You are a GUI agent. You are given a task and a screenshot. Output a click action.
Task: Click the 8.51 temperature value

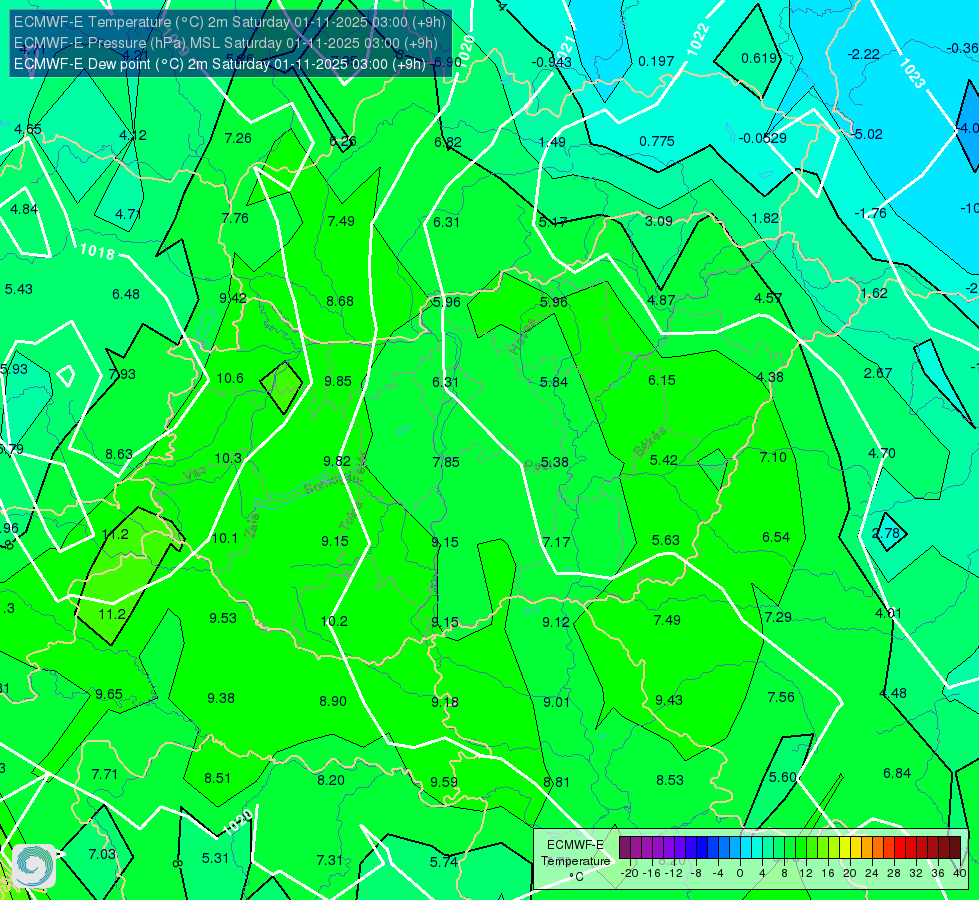tap(217, 778)
